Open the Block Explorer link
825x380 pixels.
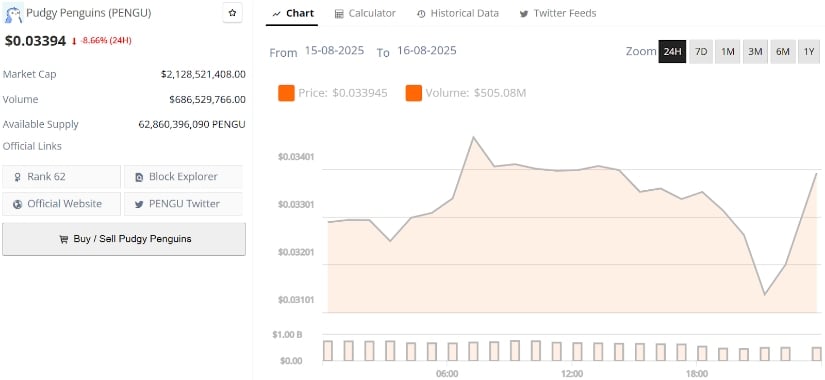[x=184, y=177]
